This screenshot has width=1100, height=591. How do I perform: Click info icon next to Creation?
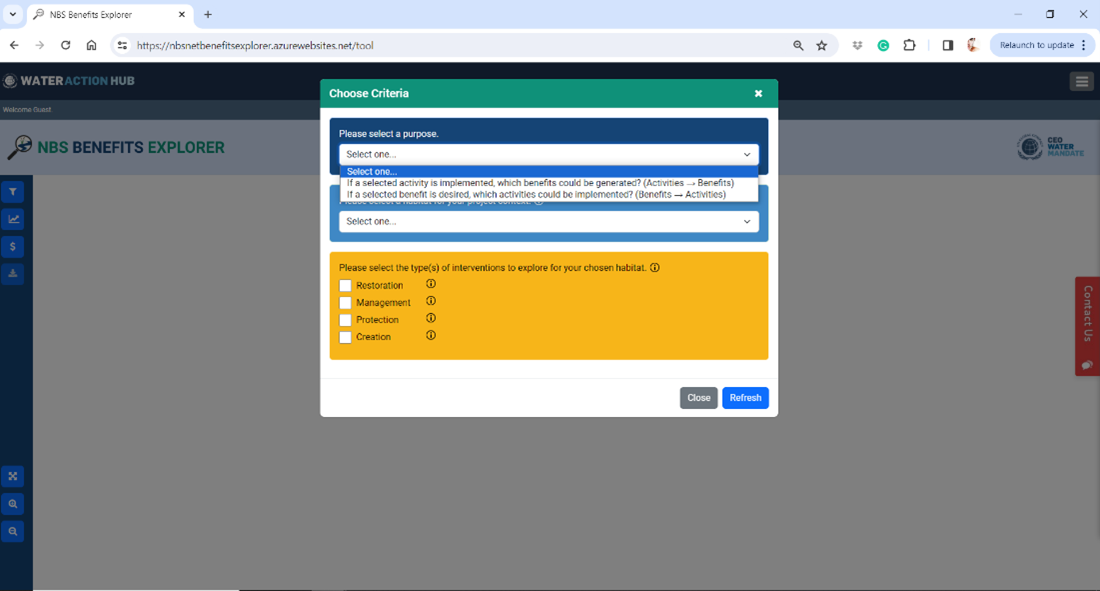point(431,336)
